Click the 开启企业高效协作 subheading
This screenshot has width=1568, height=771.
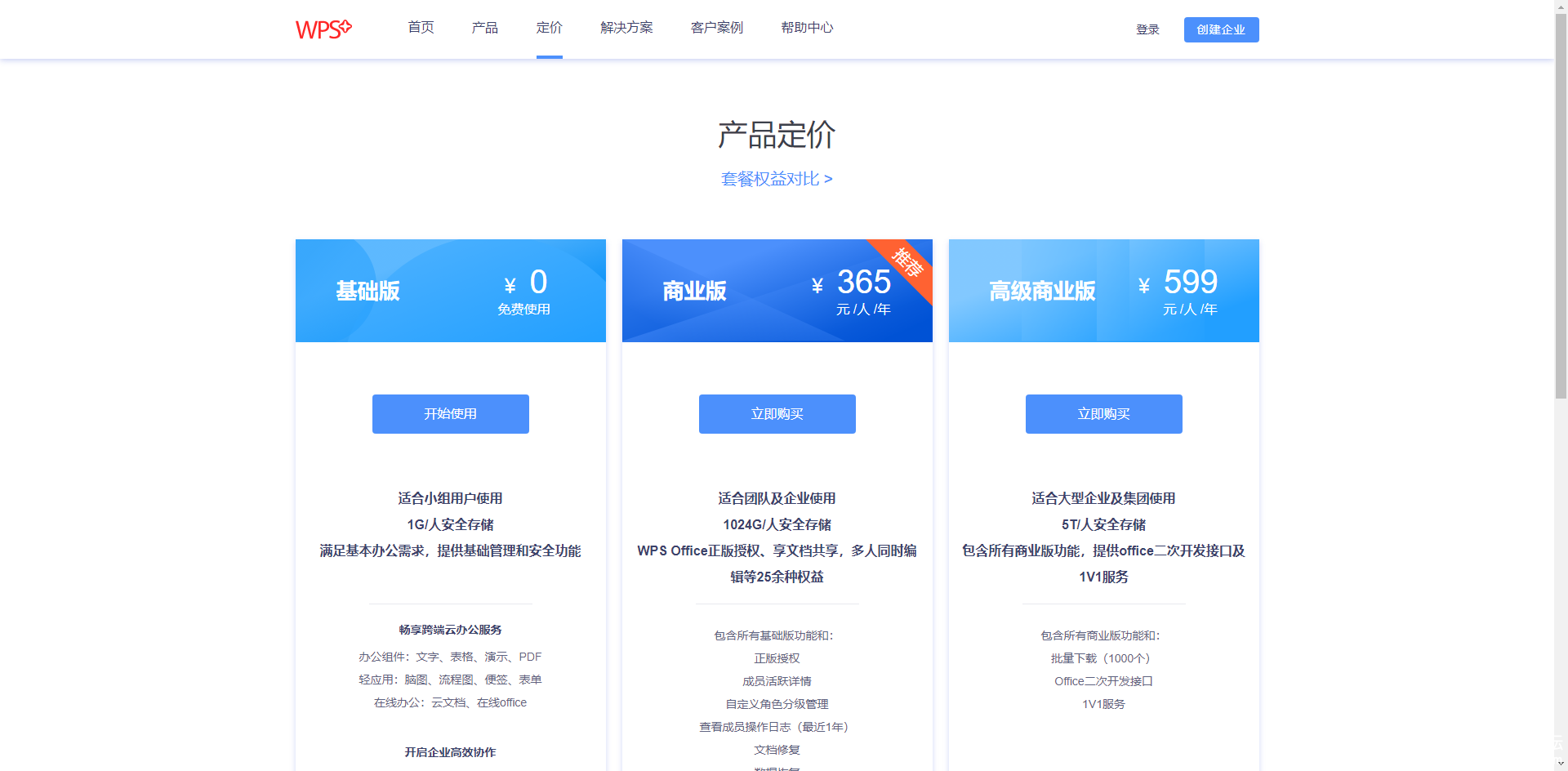[x=451, y=752]
